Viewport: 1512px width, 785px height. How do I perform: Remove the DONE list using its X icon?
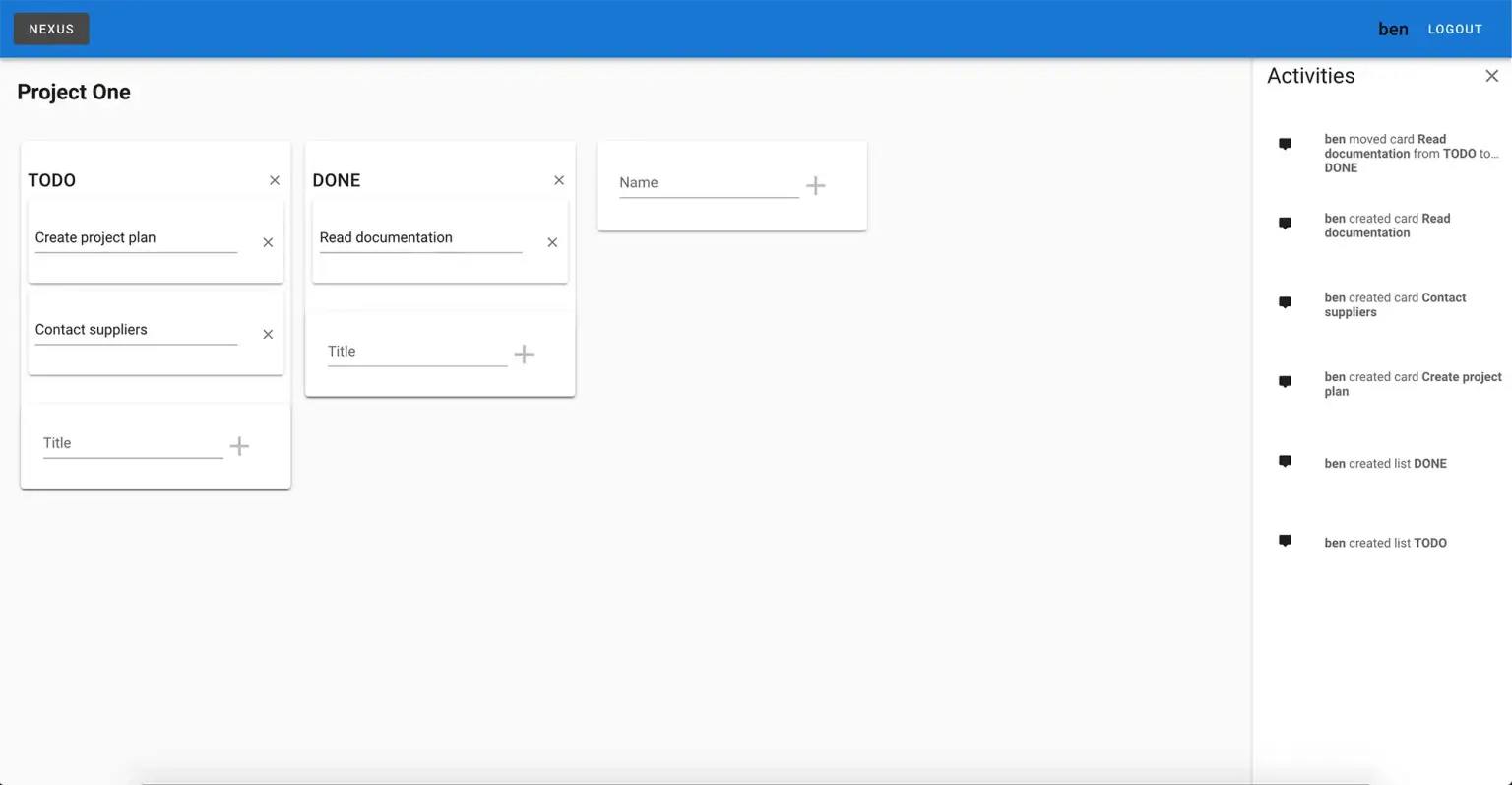559,180
